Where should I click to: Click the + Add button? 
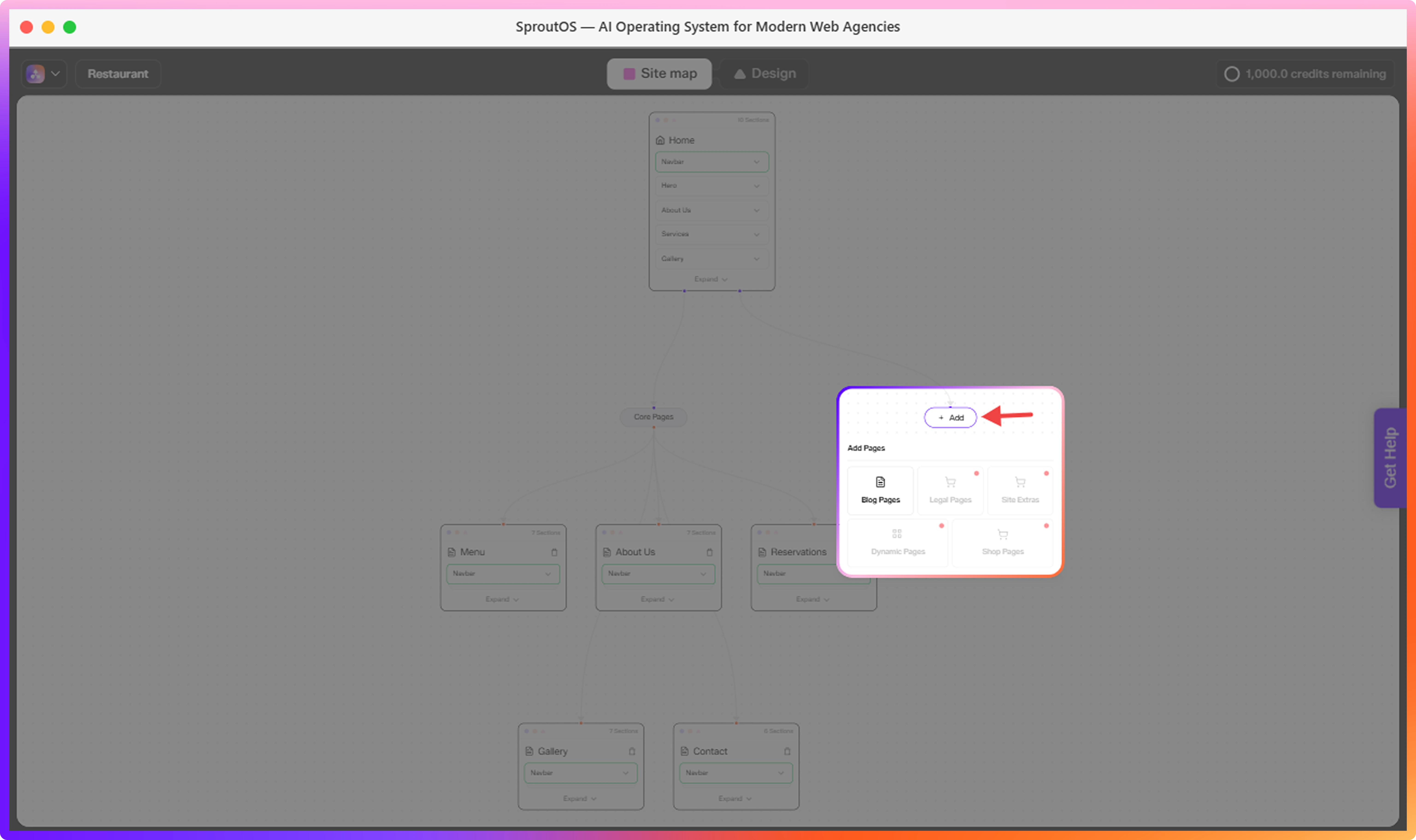click(x=950, y=418)
